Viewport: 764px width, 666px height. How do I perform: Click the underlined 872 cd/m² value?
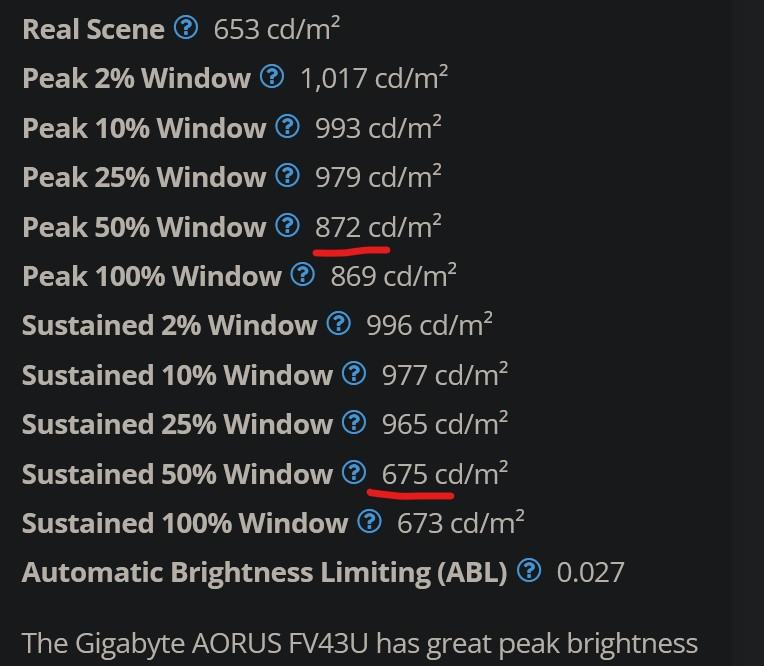click(x=378, y=227)
